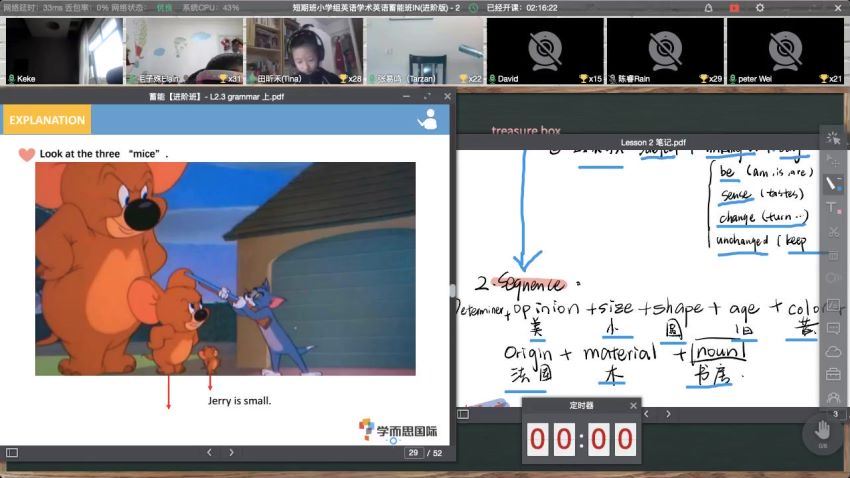Go to previous page in grammar PDF
850x478 pixels.
(x=209, y=452)
